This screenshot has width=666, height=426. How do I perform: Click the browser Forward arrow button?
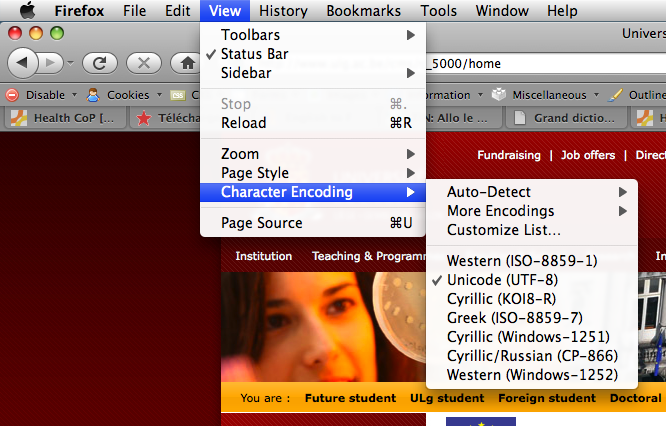[x=51, y=63]
